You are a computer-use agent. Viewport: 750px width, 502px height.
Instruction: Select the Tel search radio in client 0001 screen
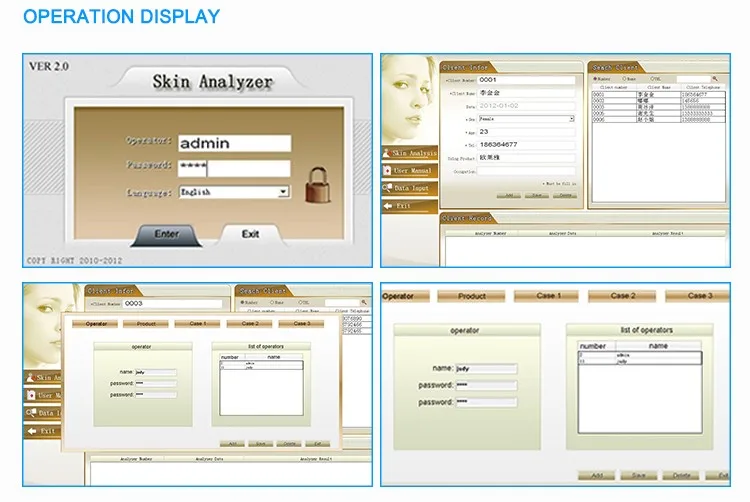click(652, 79)
